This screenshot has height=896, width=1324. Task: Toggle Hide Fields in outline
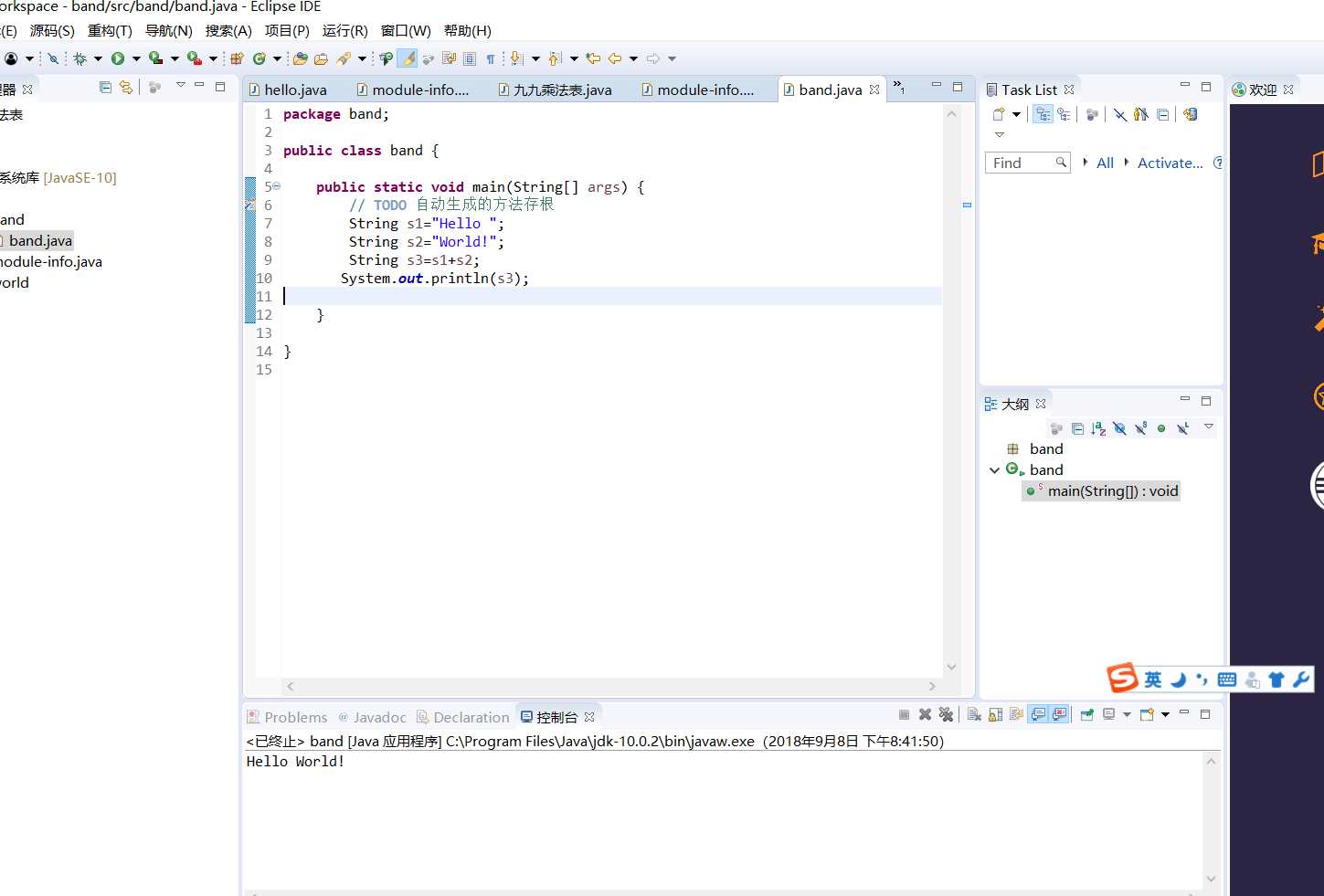point(1119,428)
